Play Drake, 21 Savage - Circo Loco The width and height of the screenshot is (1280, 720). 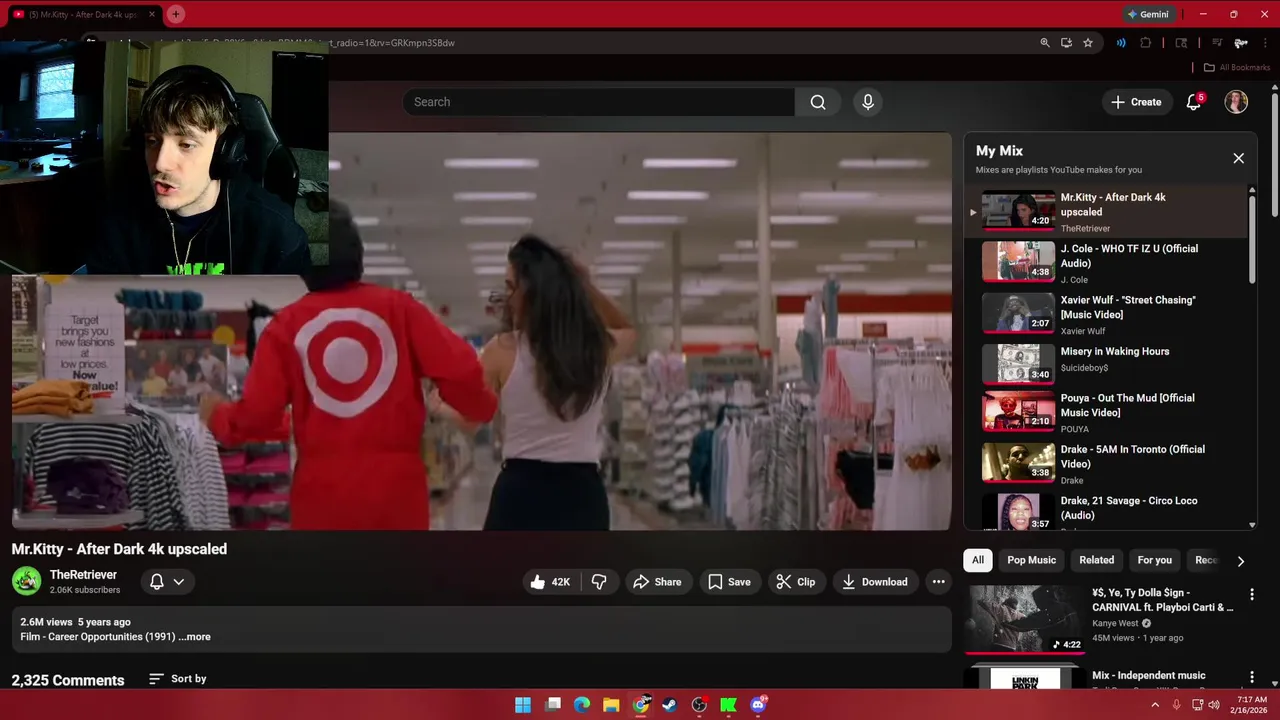[1107, 512]
